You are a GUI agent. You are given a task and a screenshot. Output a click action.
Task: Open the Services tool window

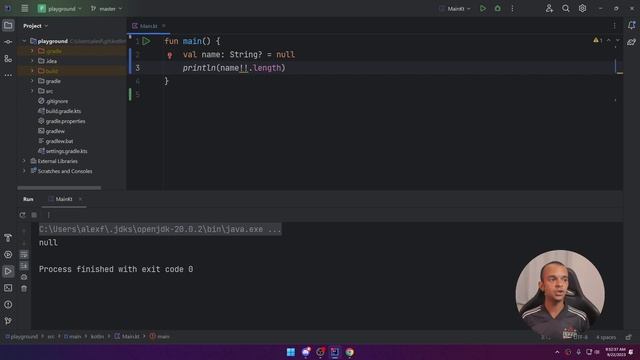coord(8,255)
